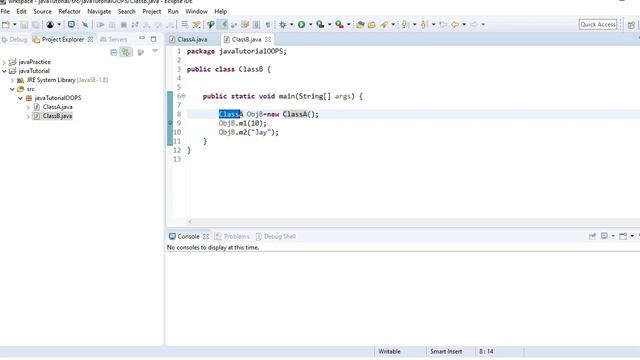Toggle Link with Editor in Project Explorer
This screenshot has height=360, width=640.
point(126,52)
